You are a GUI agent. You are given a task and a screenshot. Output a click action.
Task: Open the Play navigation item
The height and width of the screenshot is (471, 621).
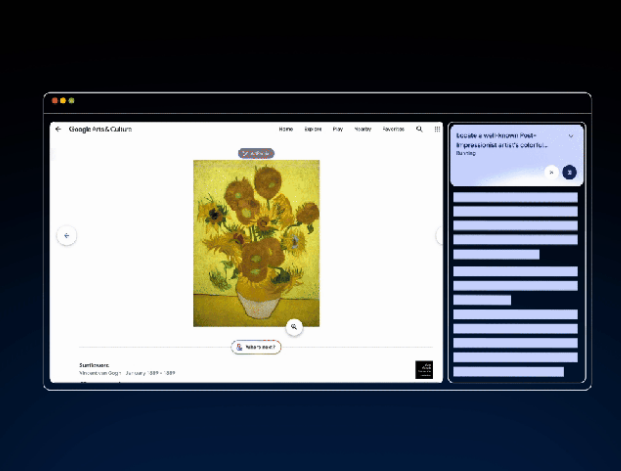click(338, 129)
